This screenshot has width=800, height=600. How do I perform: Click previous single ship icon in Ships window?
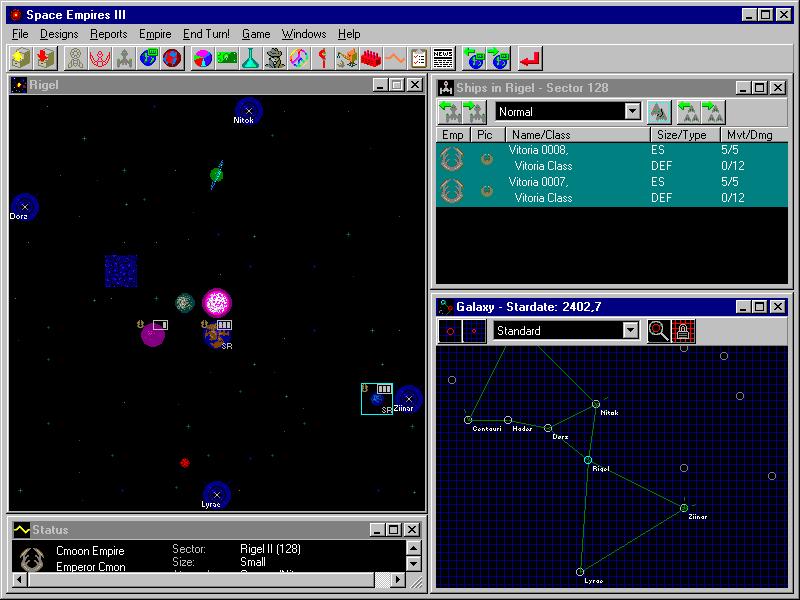click(451, 112)
